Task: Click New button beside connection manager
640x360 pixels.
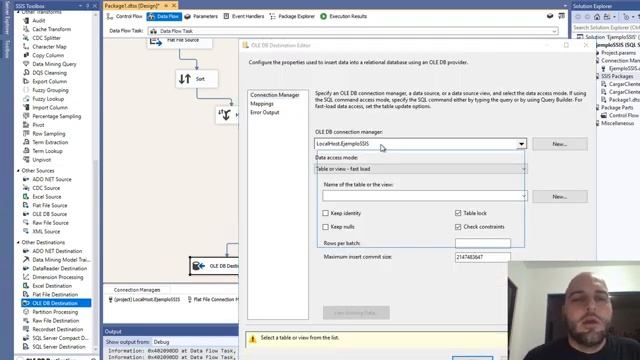Action: click(560, 144)
